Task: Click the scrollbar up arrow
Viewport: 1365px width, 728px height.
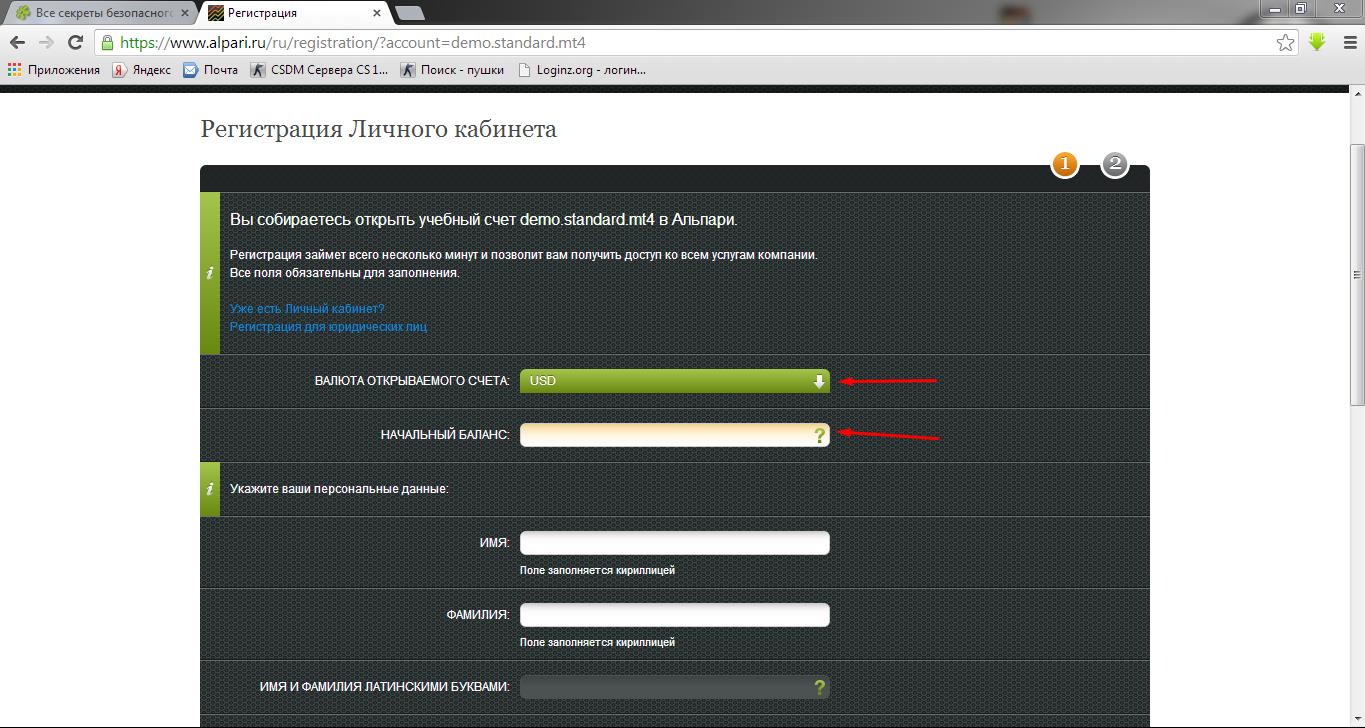Action: pos(1356,92)
